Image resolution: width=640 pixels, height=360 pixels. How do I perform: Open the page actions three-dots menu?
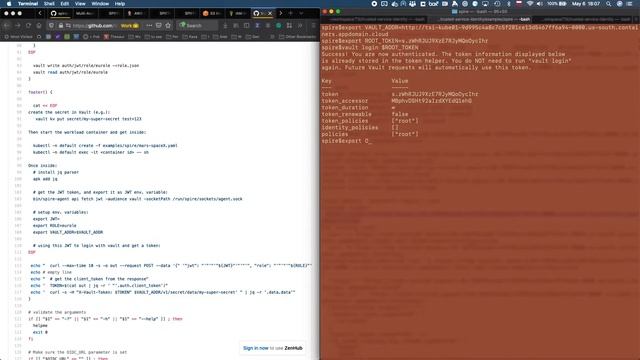tap(149, 25)
